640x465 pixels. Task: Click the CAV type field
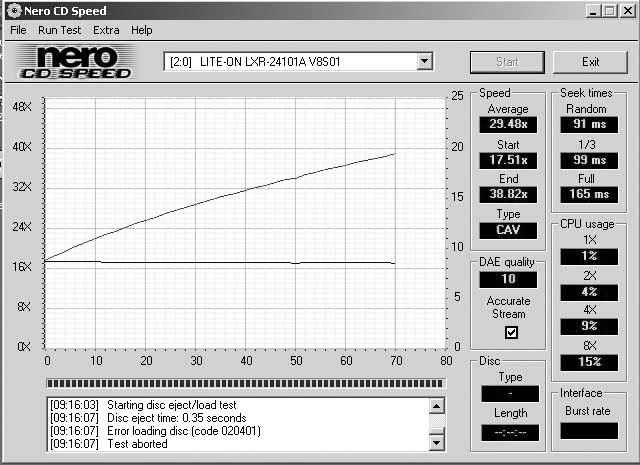(508, 230)
